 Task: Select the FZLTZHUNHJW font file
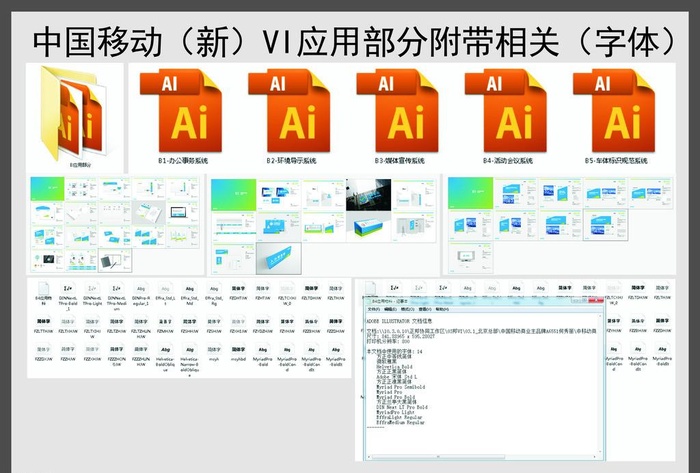tap(141, 328)
